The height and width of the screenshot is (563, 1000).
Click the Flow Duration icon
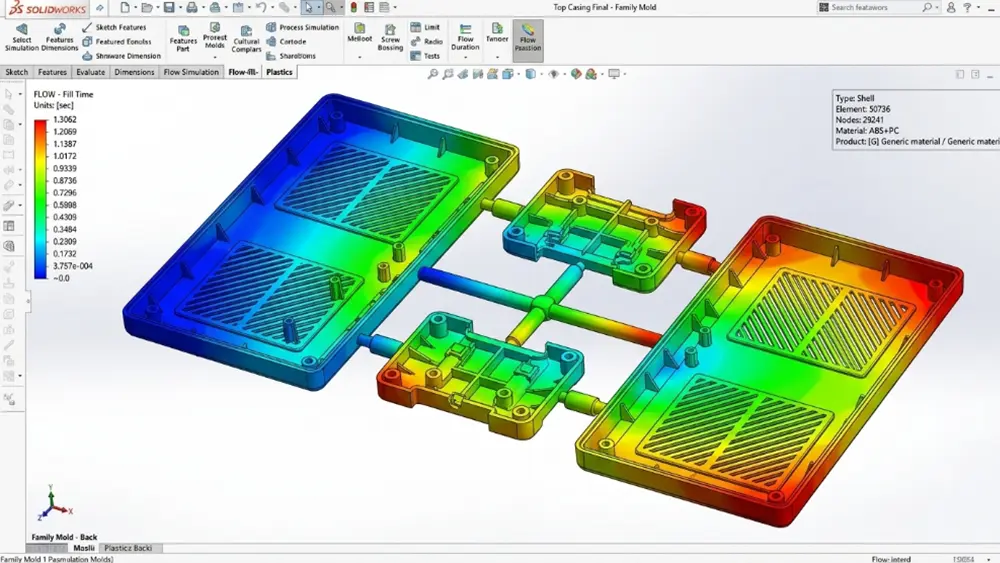(x=465, y=37)
